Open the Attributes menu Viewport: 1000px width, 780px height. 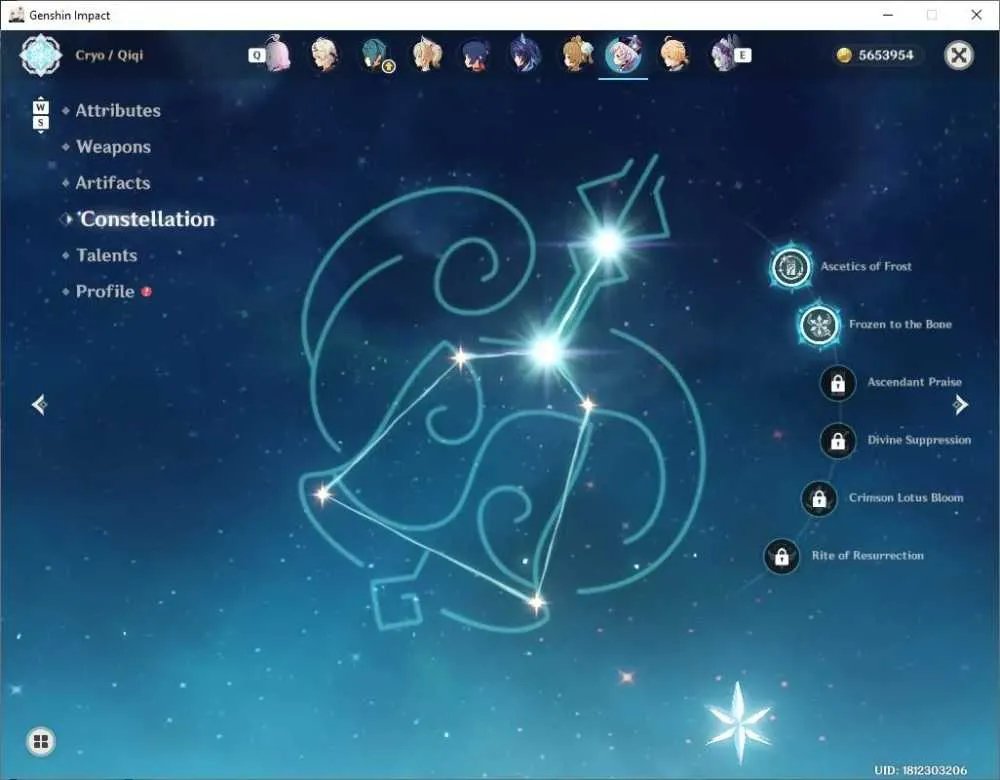point(118,110)
